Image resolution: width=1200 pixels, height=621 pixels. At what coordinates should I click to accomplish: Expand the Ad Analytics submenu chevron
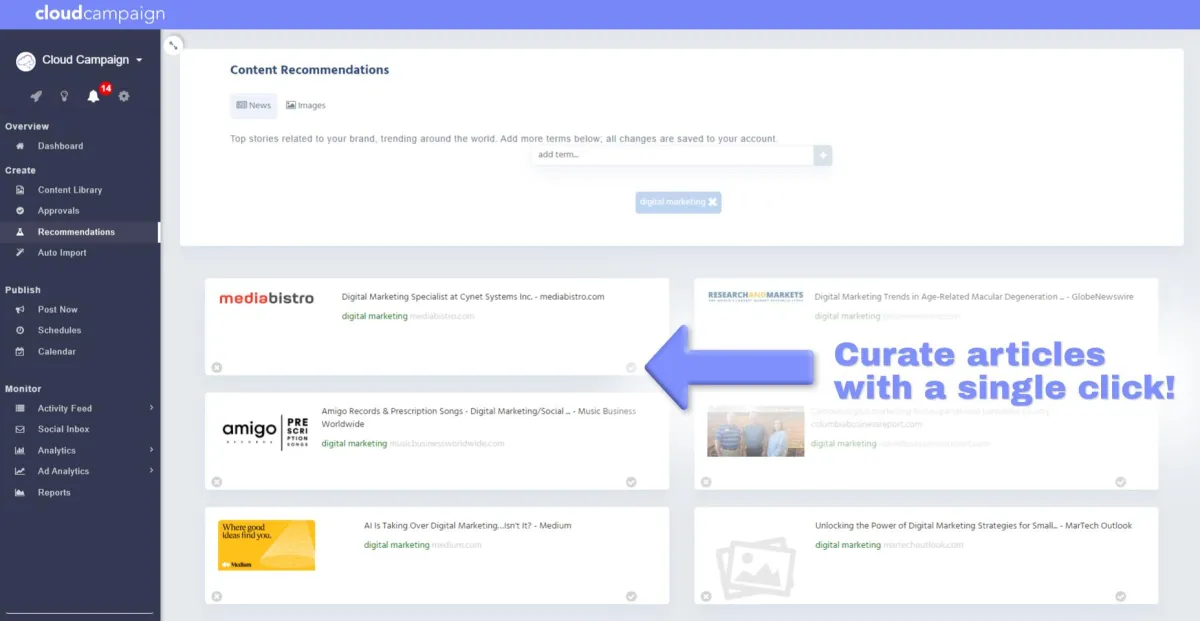click(x=152, y=471)
